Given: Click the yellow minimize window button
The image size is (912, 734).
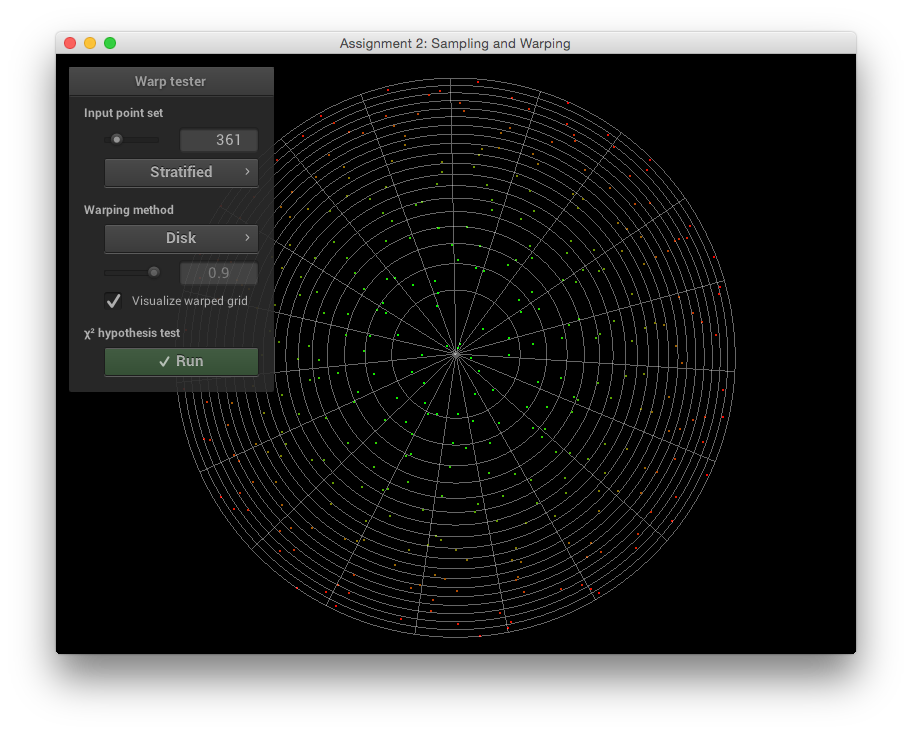Looking at the screenshot, I should pos(90,43).
